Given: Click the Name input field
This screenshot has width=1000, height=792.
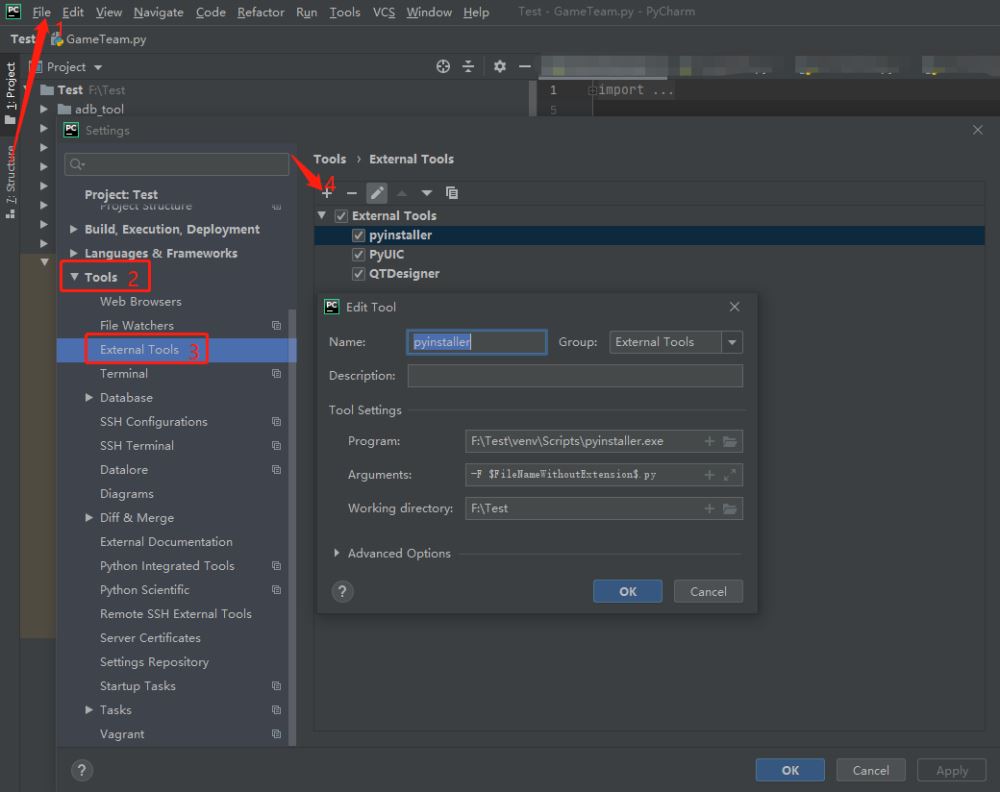Looking at the screenshot, I should [476, 342].
